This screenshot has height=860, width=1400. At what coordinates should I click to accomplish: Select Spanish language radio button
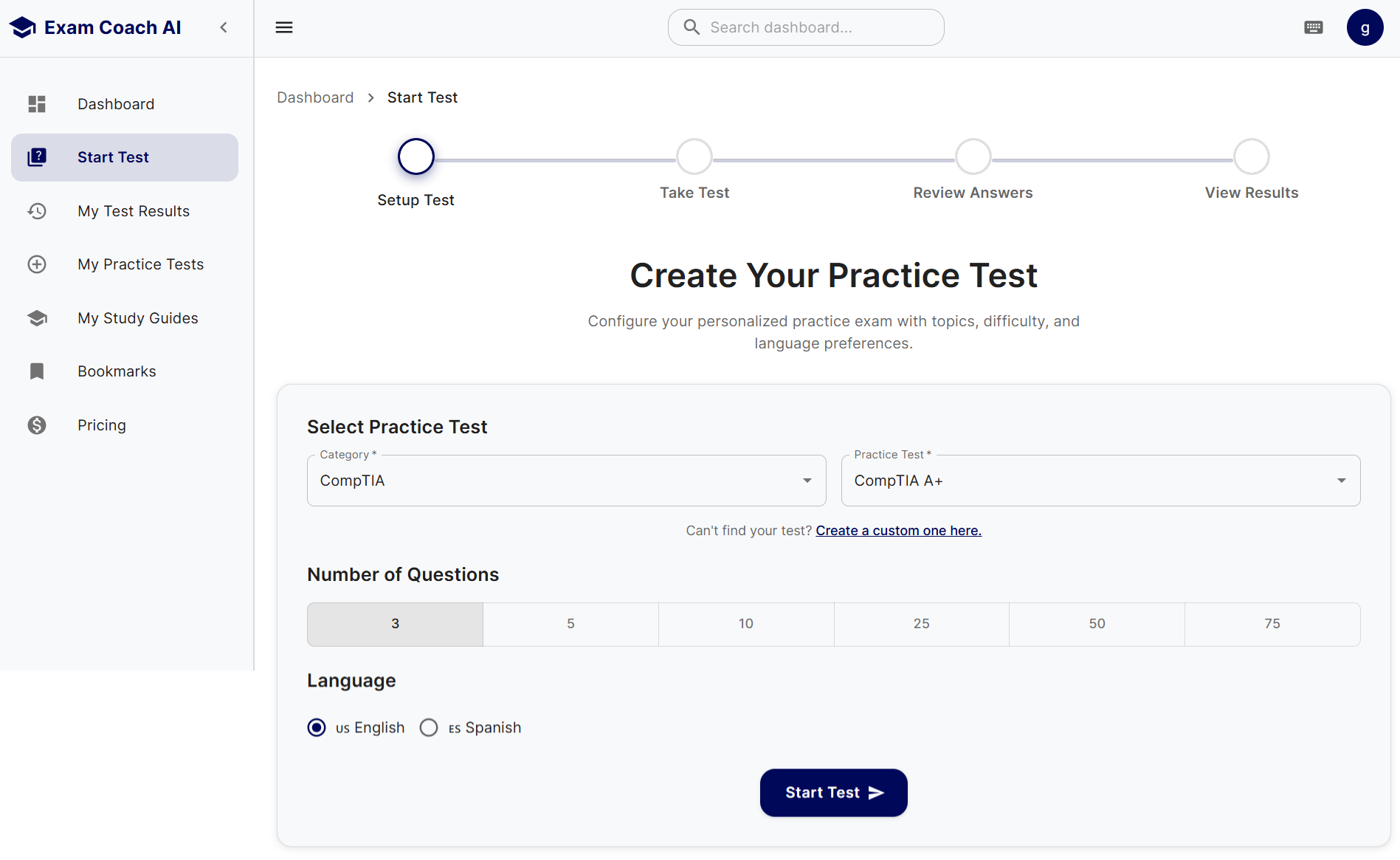coord(429,728)
